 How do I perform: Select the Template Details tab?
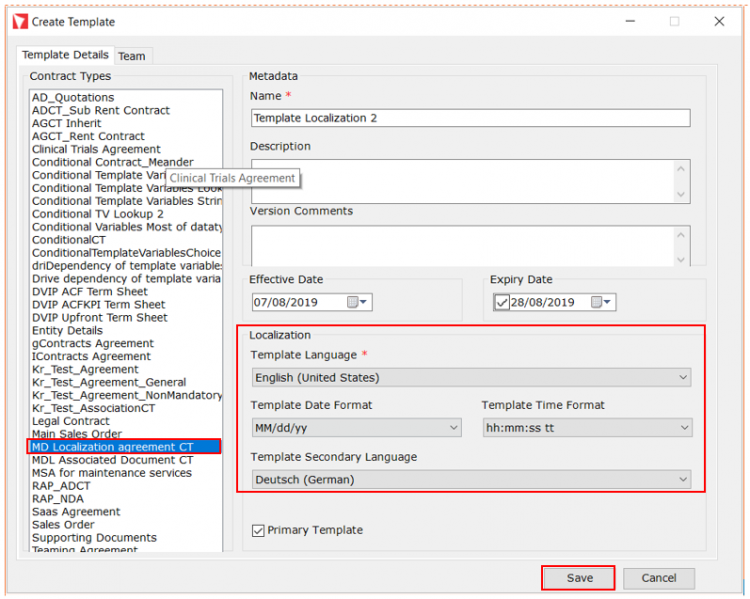[x=66, y=55]
